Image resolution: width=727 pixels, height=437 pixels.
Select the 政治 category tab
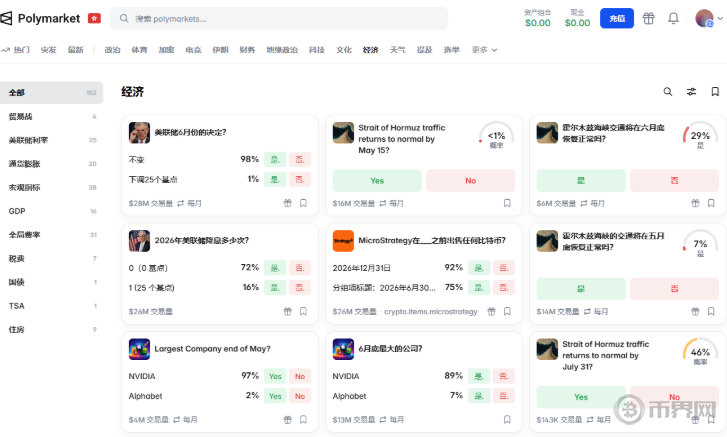click(112, 50)
